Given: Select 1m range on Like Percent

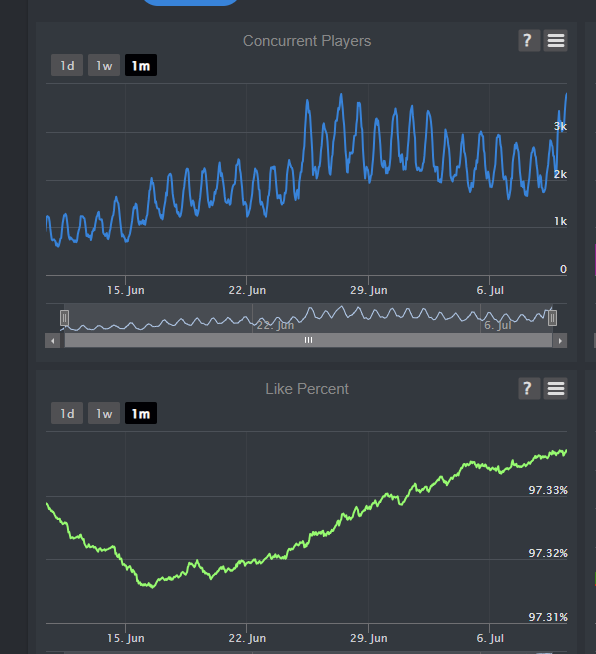Looking at the screenshot, I should click(x=141, y=413).
